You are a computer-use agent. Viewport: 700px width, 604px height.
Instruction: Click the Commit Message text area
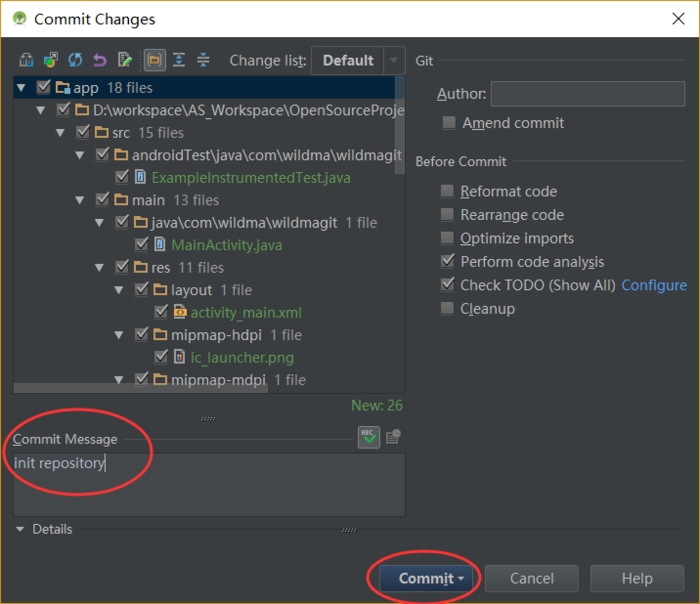(209, 484)
